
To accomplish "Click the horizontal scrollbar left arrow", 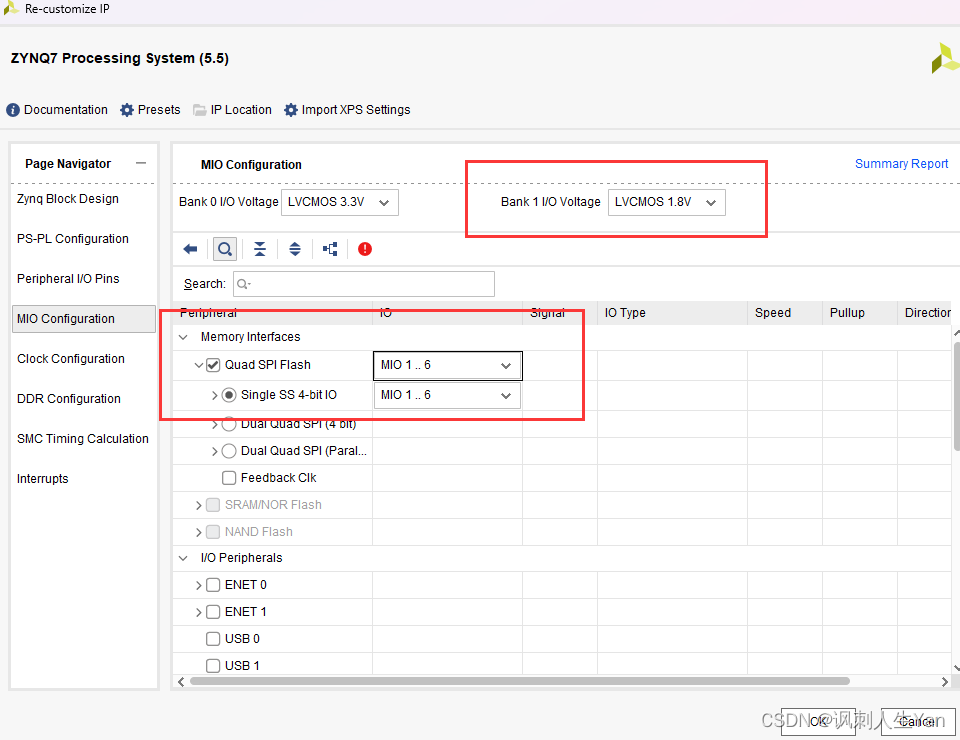I will [181, 681].
